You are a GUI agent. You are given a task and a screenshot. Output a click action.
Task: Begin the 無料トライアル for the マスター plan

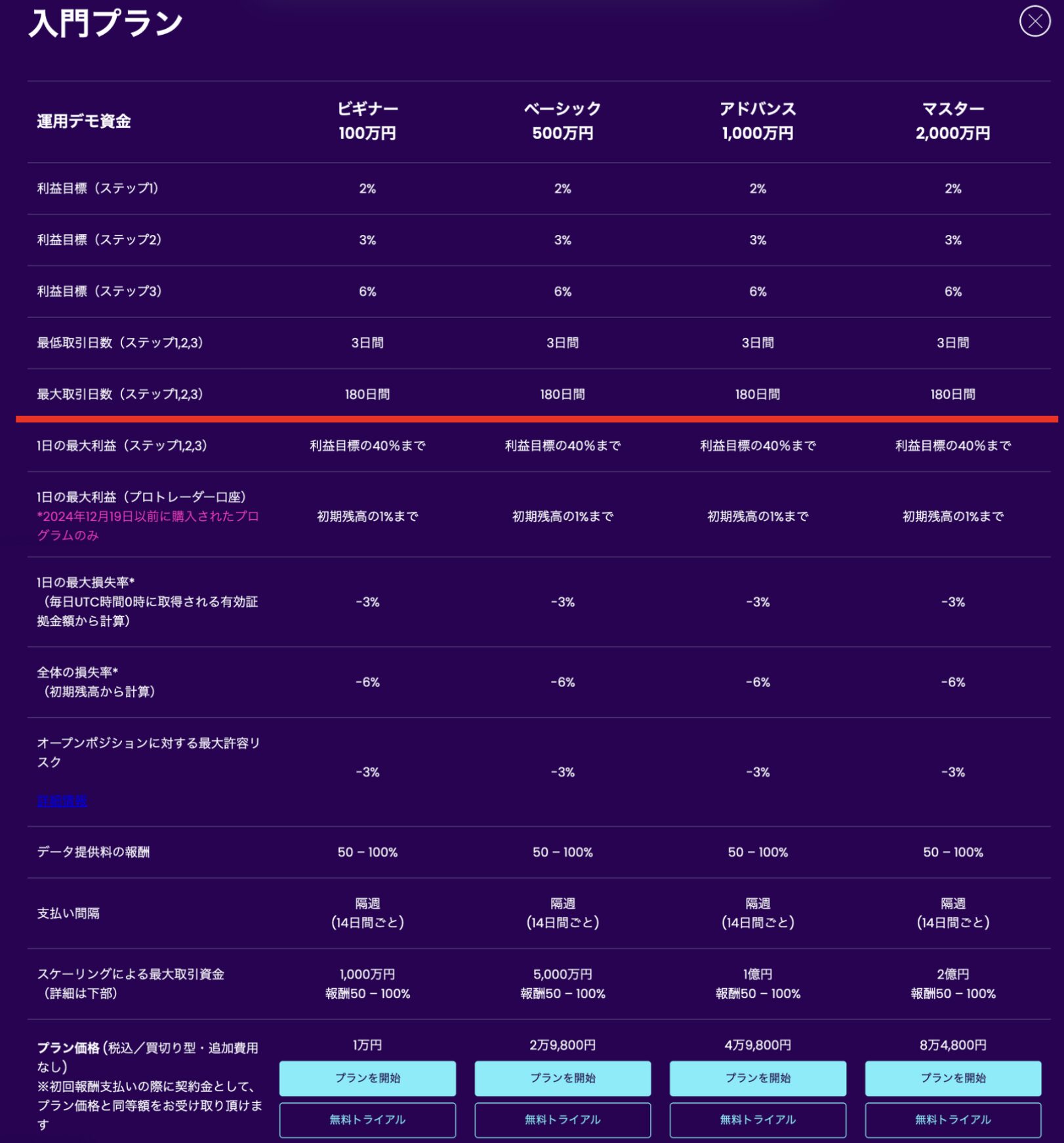[952, 1119]
